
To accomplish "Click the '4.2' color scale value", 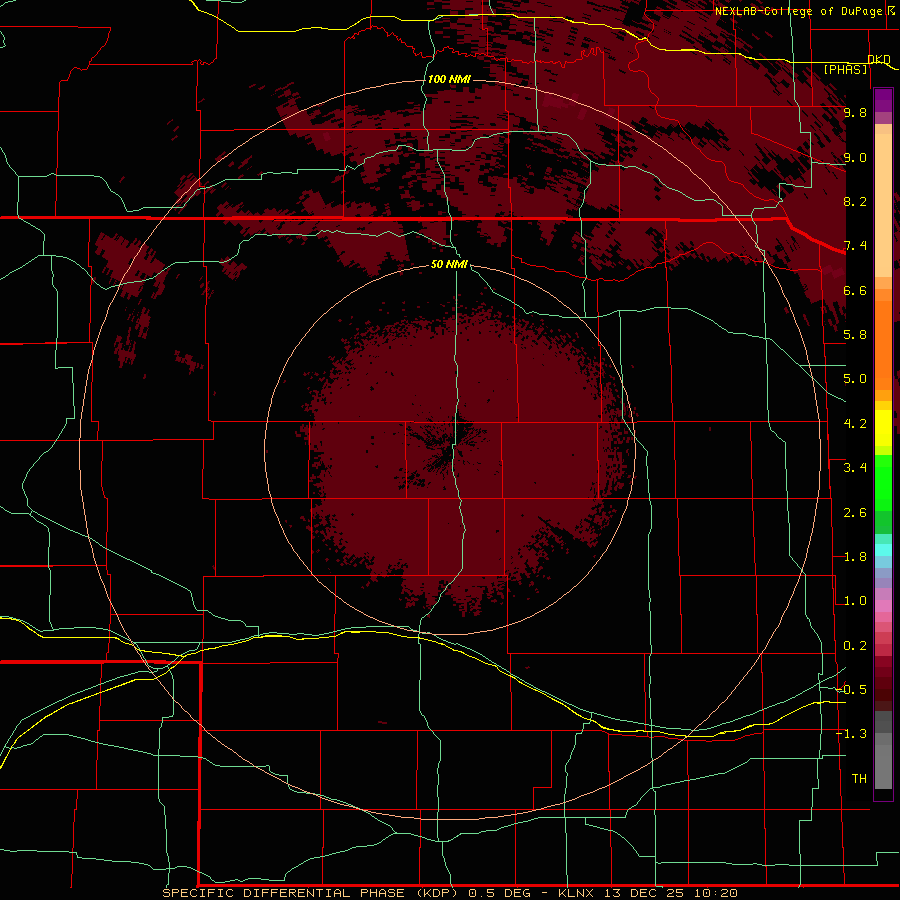I will 855,424.
